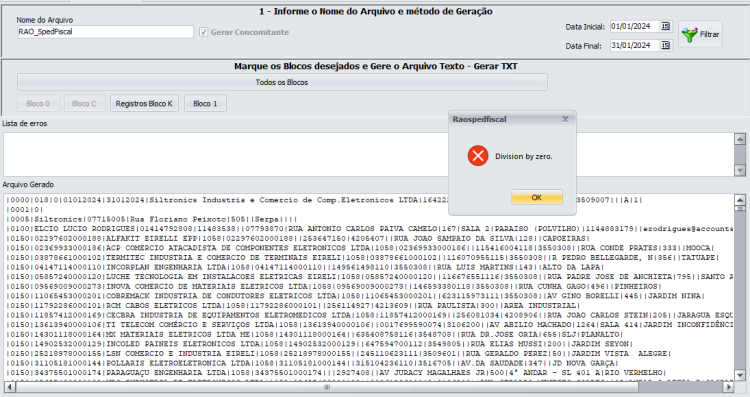Screen dimensions: 750x397
Task: Click the ELCIO LUCIO RODRIGUES line
Action: [369, 229]
